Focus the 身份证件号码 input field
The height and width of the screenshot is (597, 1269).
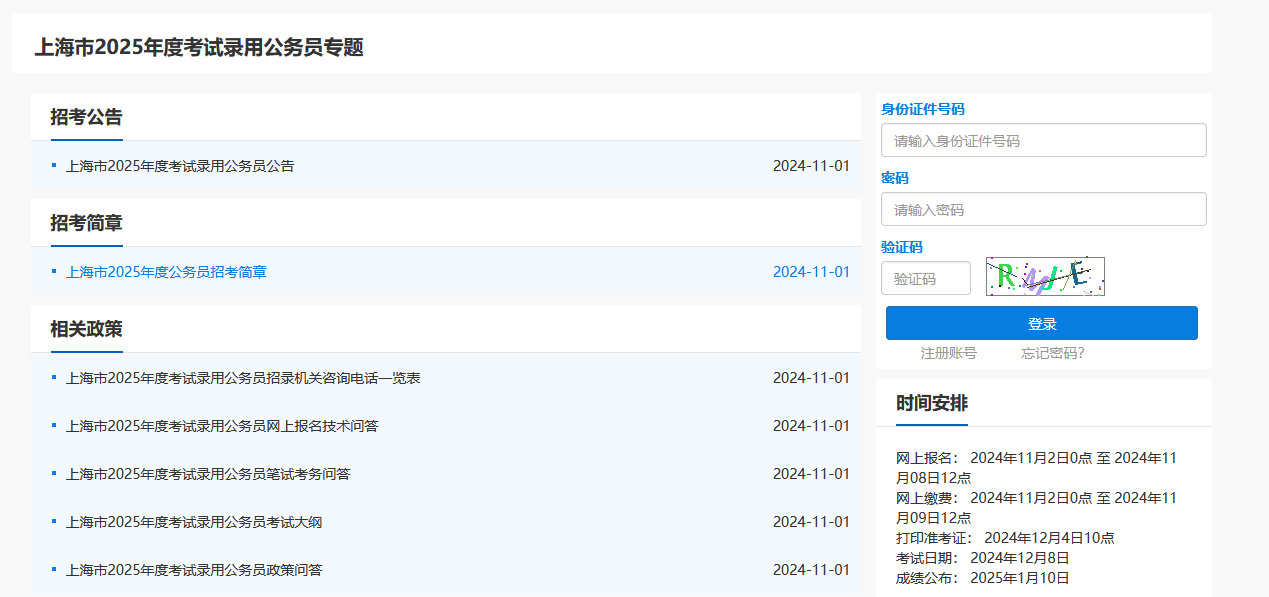click(1043, 140)
